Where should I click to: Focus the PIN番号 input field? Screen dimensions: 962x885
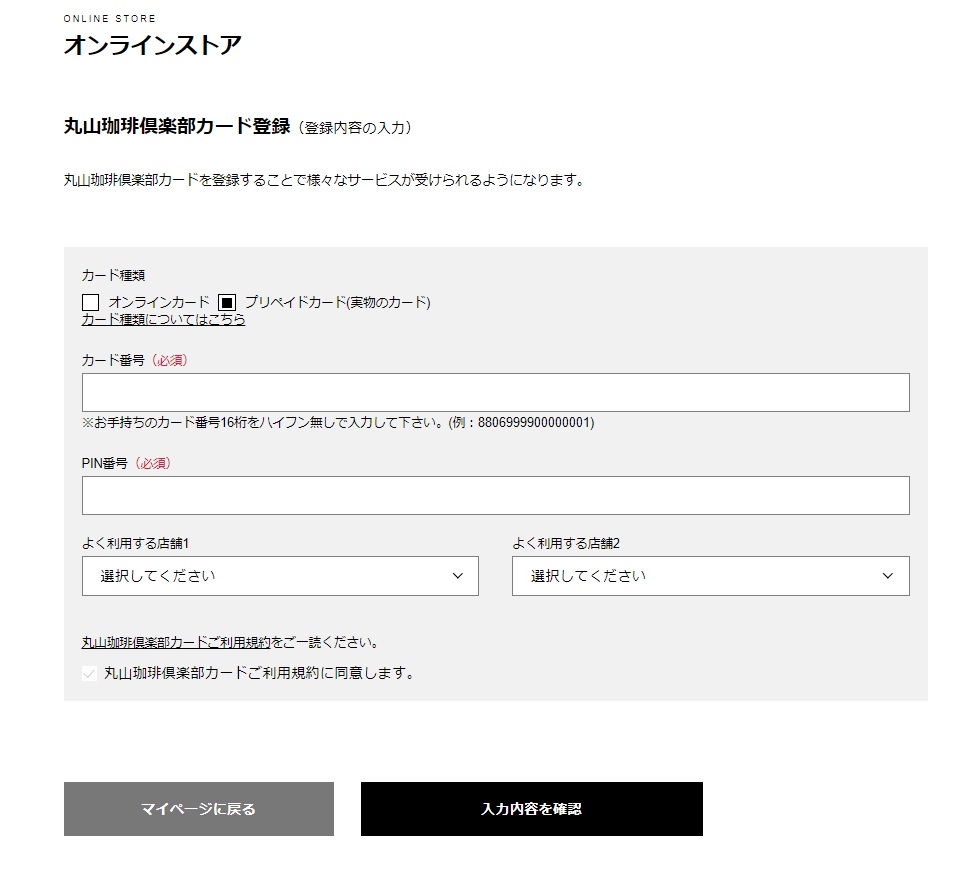(495, 496)
